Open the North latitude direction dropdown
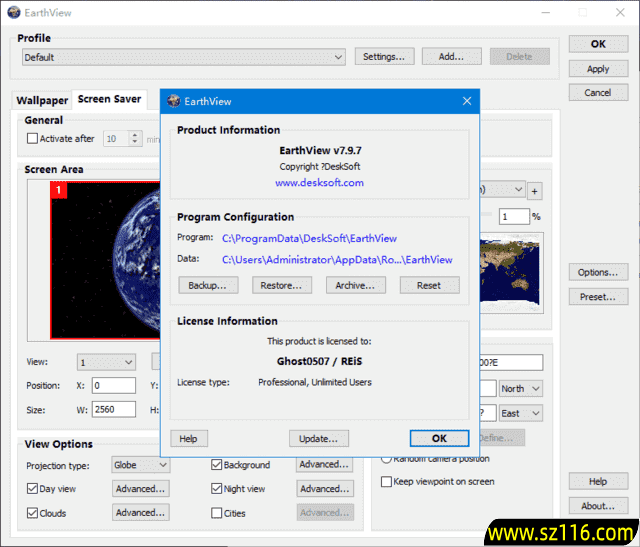Screen dimensions: 640x547 pos(520,388)
